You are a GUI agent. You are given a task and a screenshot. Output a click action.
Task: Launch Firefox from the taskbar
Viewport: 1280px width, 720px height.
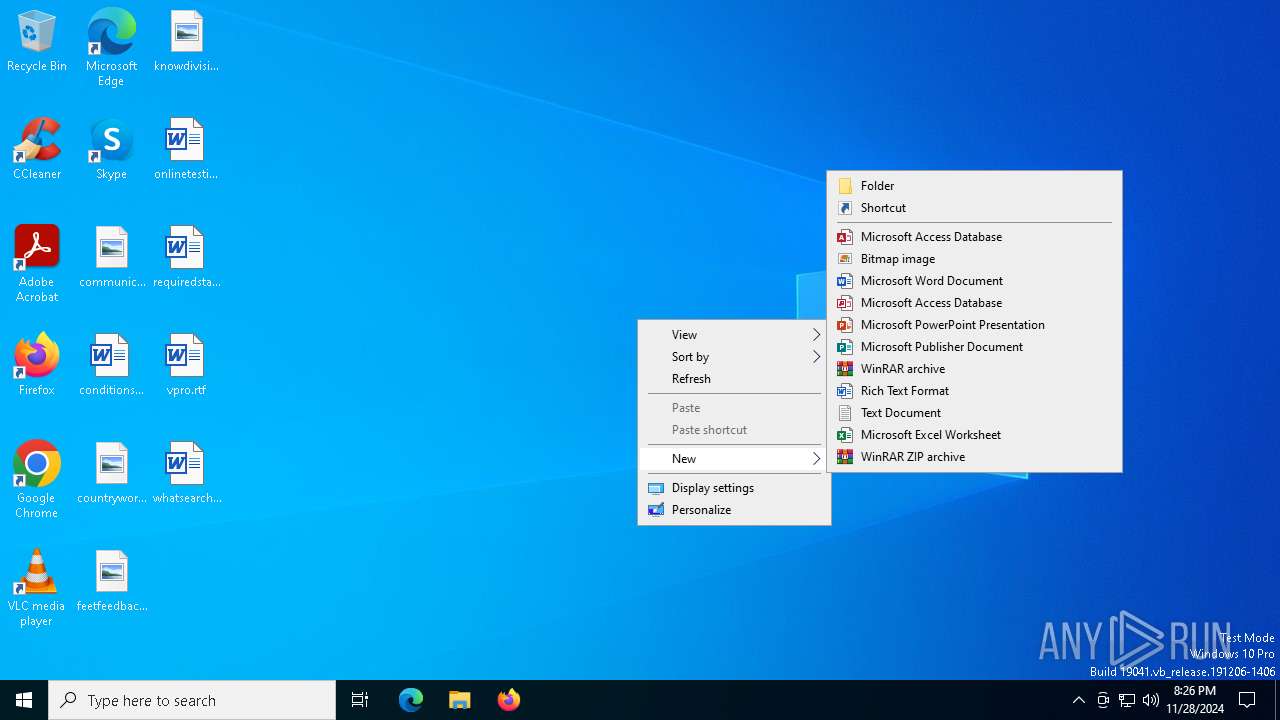(x=509, y=700)
